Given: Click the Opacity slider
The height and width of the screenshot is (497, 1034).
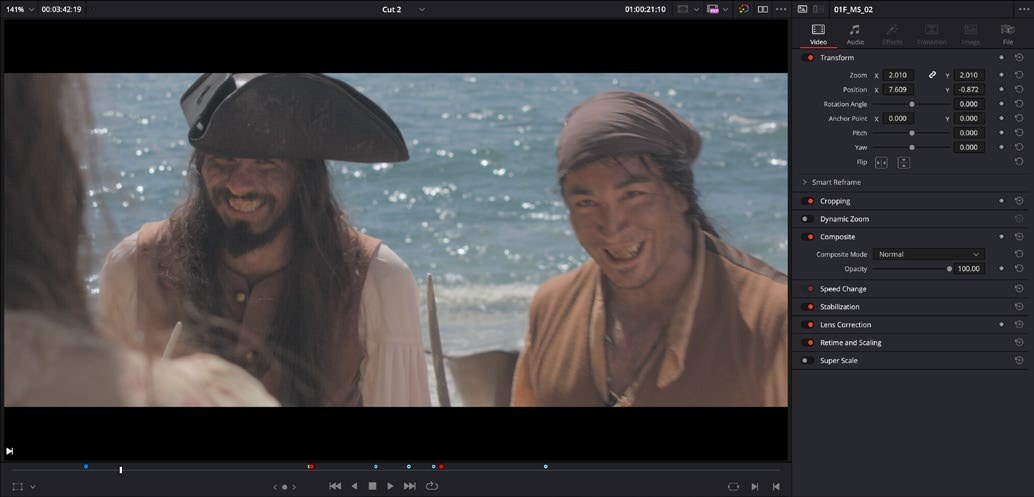Looking at the screenshot, I should click(x=913, y=269).
